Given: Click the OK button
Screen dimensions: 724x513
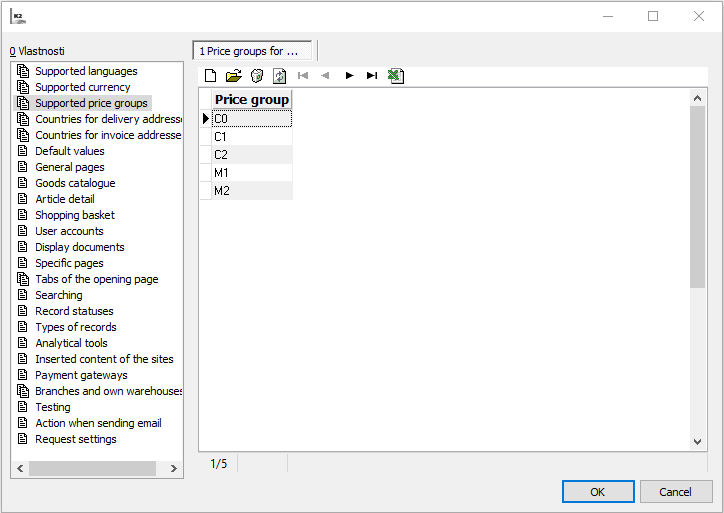Looking at the screenshot, I should (598, 491).
